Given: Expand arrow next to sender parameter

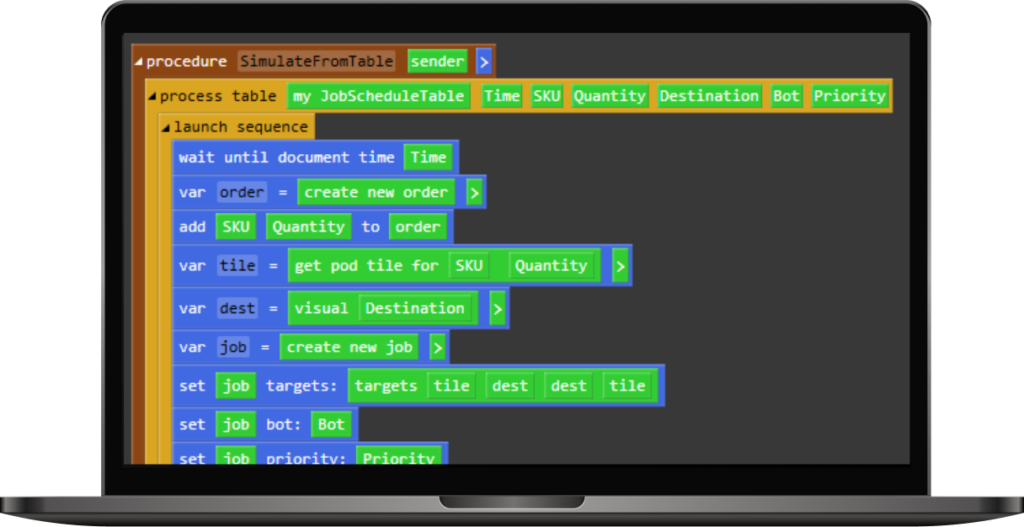Looking at the screenshot, I should [x=484, y=62].
